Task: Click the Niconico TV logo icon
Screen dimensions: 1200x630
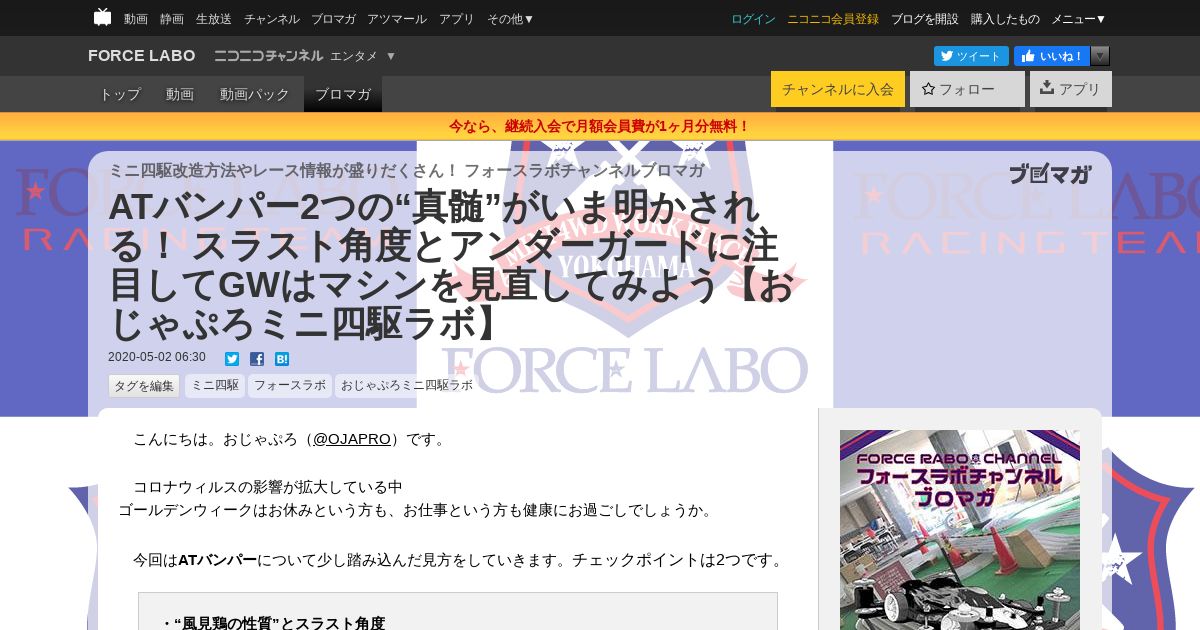Action: (102, 17)
